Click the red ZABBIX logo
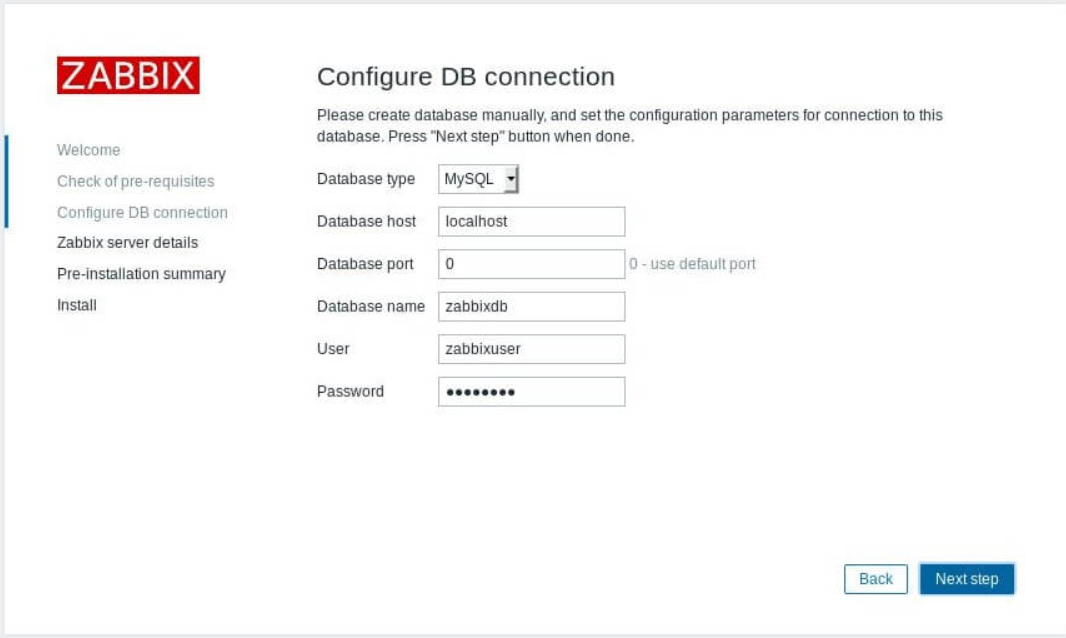The image size is (1066, 638). pos(128,75)
